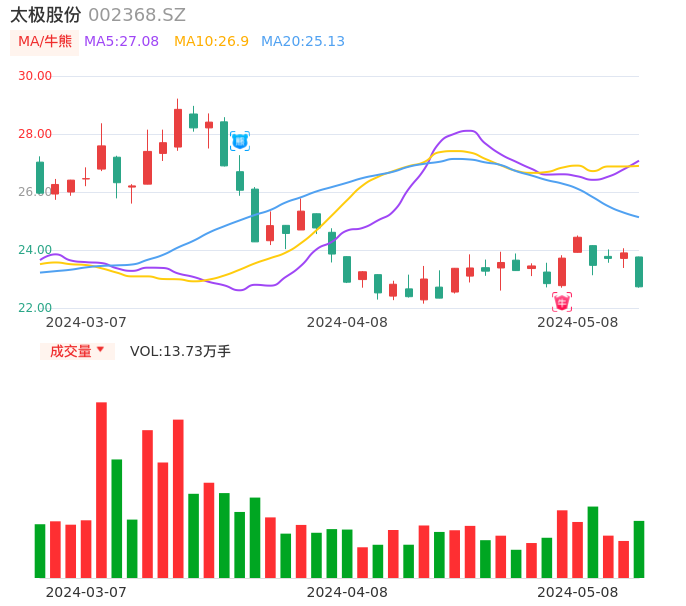Toggle the blue MA20 legend entry

302,42
